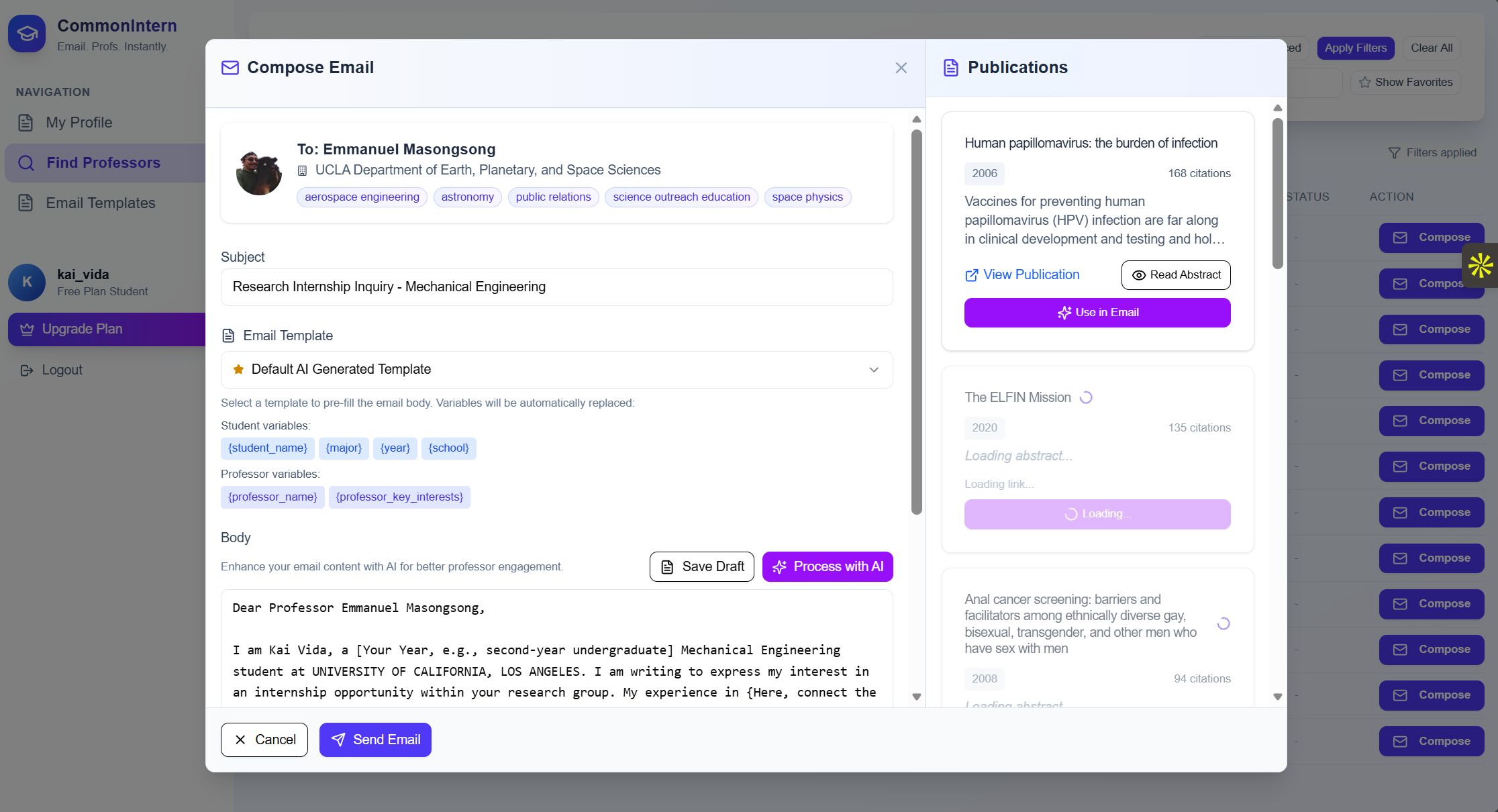Click the crown icon on Upgrade Plan

click(x=26, y=329)
